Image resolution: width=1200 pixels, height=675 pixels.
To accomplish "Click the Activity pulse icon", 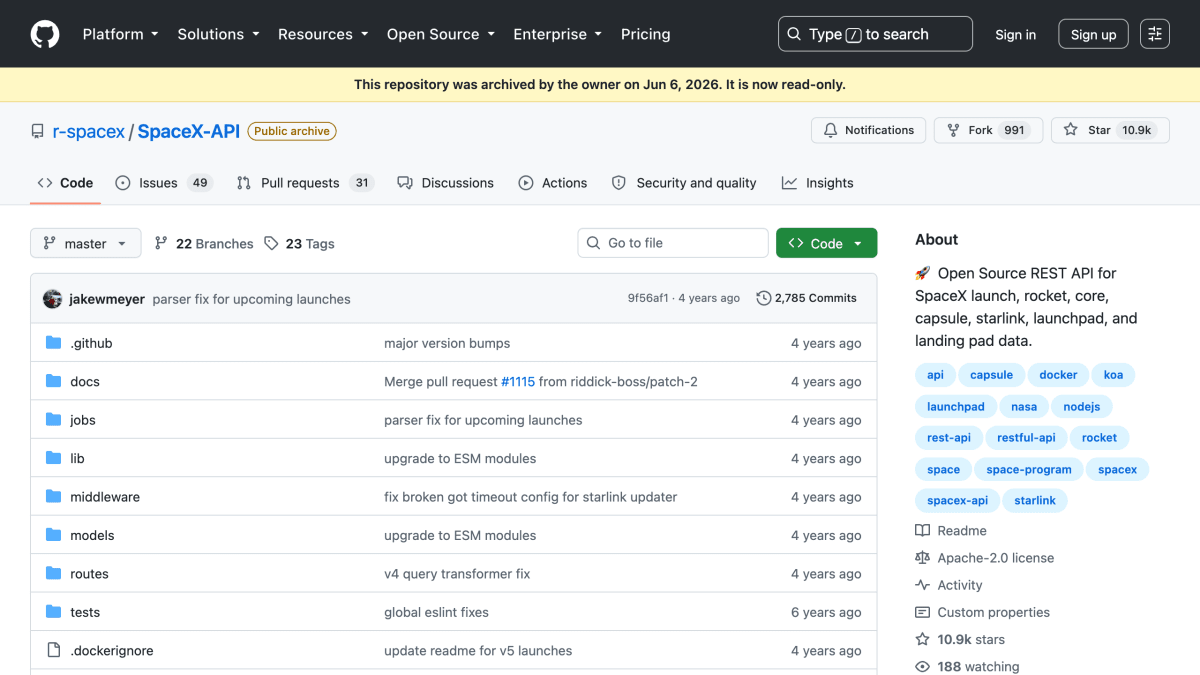I will click(922, 585).
